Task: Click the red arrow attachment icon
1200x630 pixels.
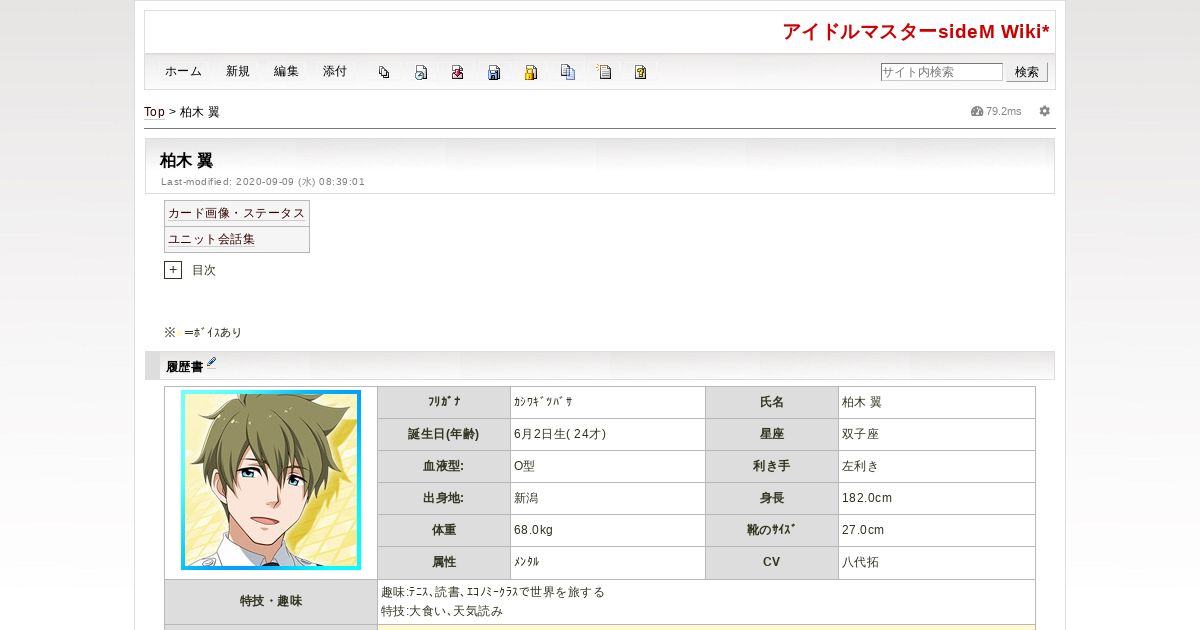Action: point(457,72)
